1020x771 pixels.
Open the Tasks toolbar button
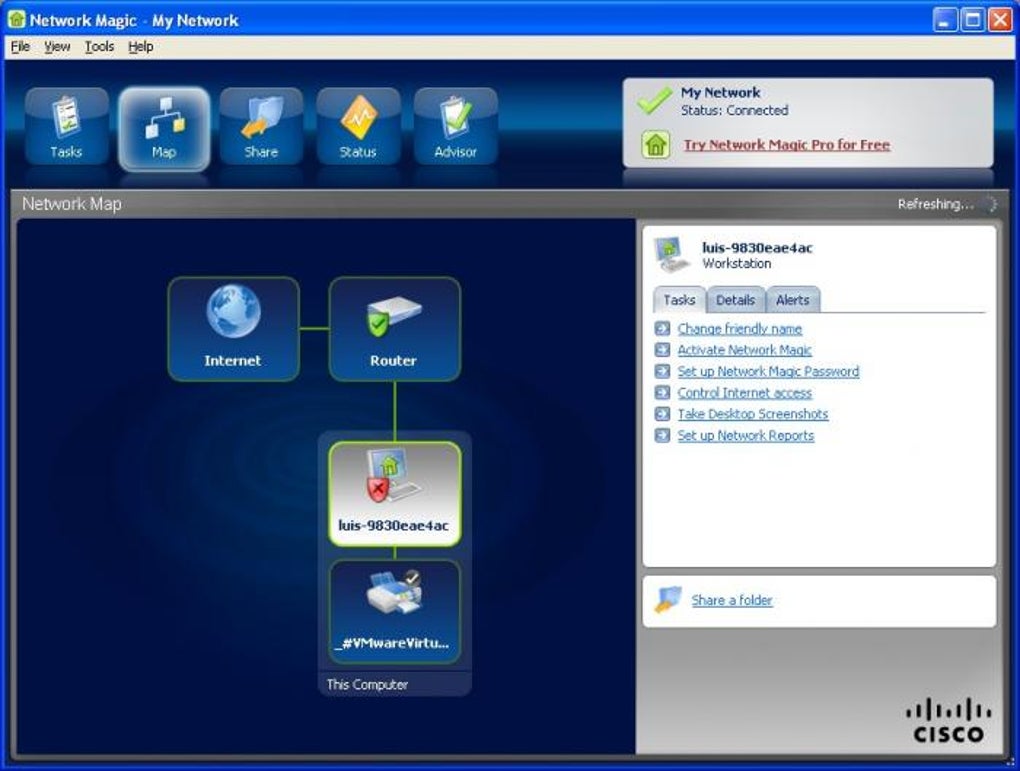(66, 126)
